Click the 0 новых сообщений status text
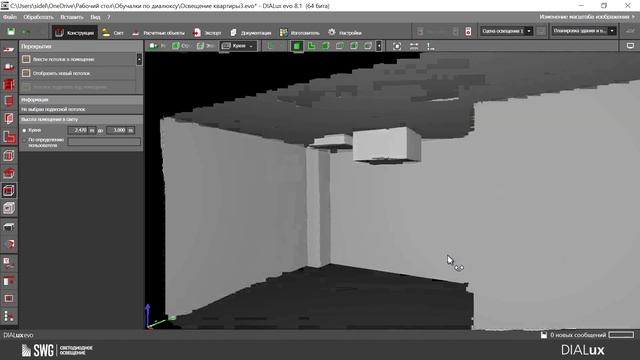Viewport: 640px width, 360px height. [578, 335]
